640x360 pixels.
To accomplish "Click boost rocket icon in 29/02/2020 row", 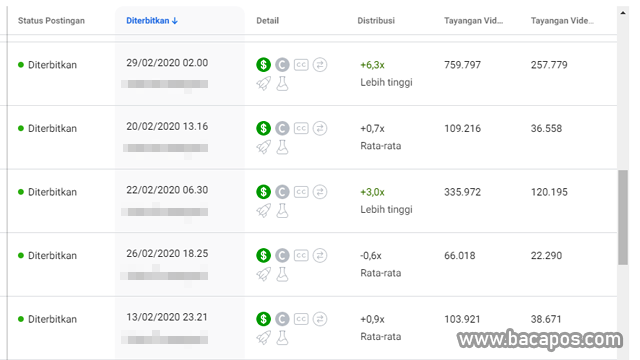I will coord(263,84).
